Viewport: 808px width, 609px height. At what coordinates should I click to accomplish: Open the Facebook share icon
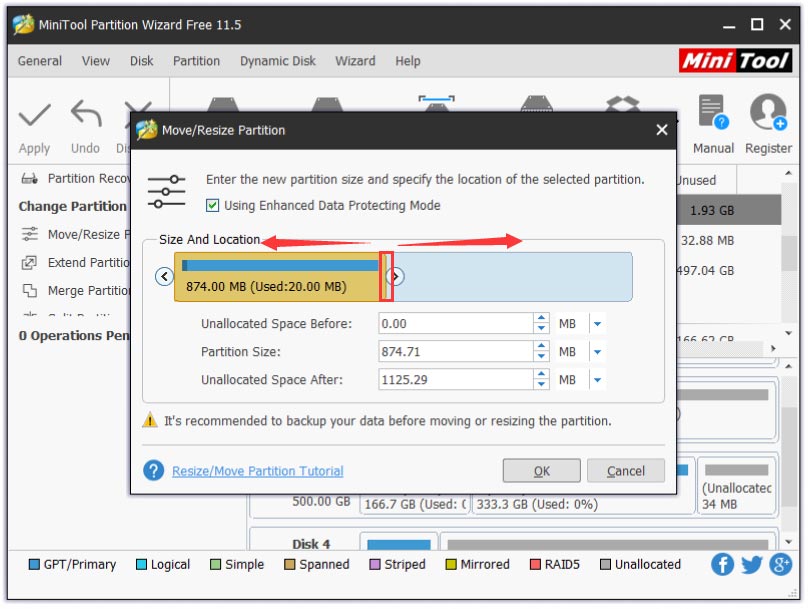[722, 565]
